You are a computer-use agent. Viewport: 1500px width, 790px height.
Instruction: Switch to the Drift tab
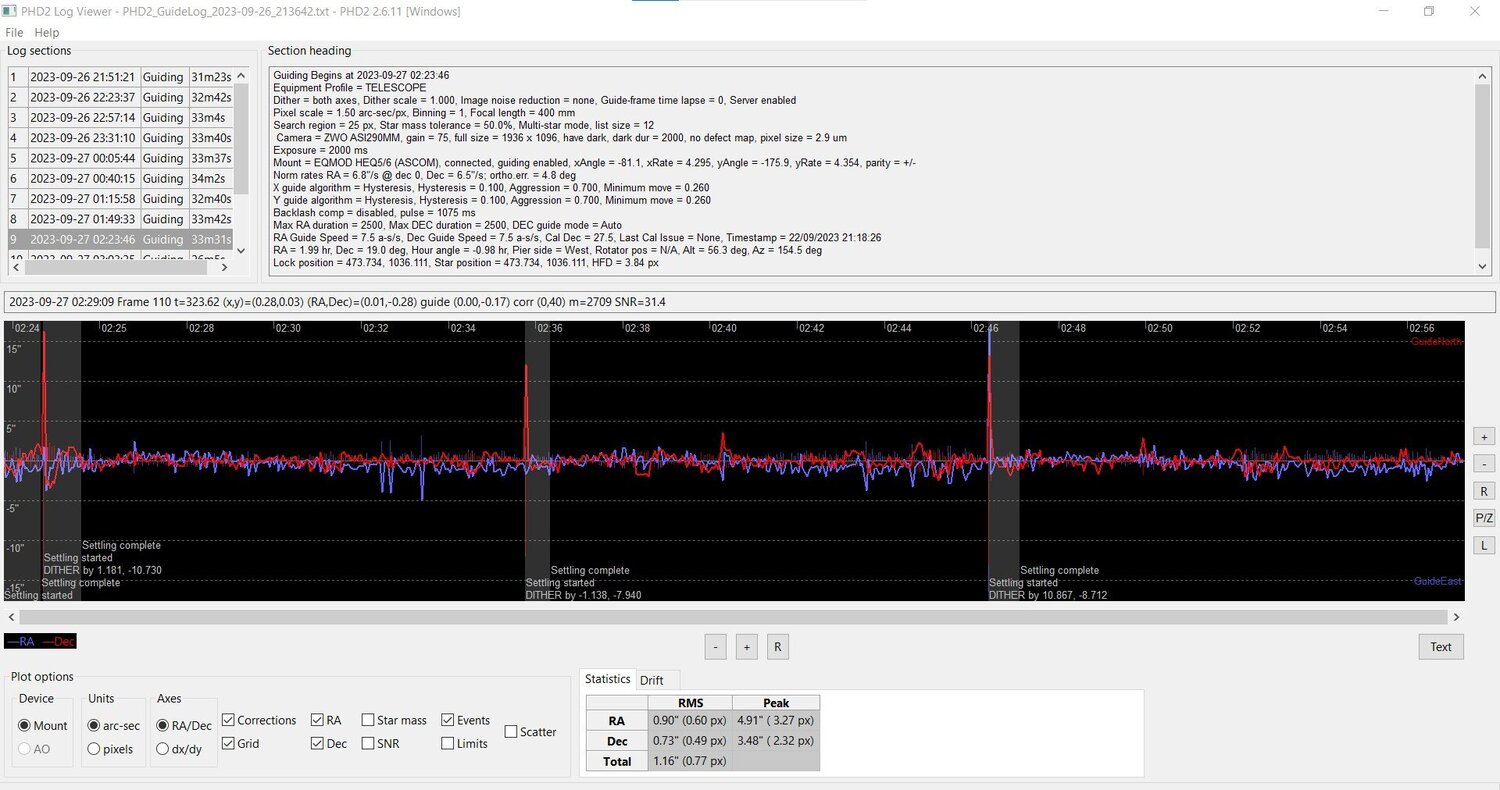pyautogui.click(x=651, y=680)
